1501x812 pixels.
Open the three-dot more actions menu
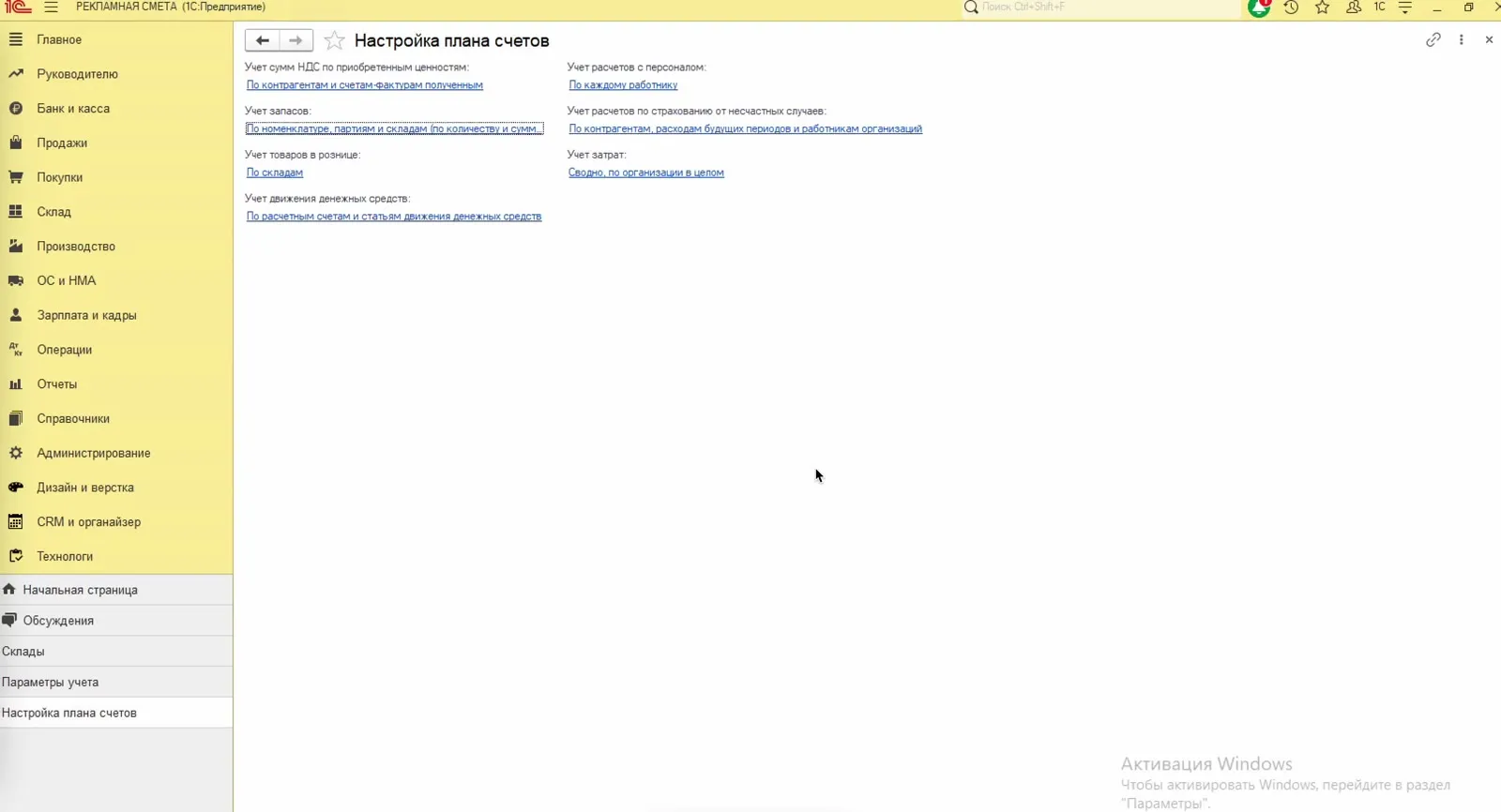coord(1461,39)
